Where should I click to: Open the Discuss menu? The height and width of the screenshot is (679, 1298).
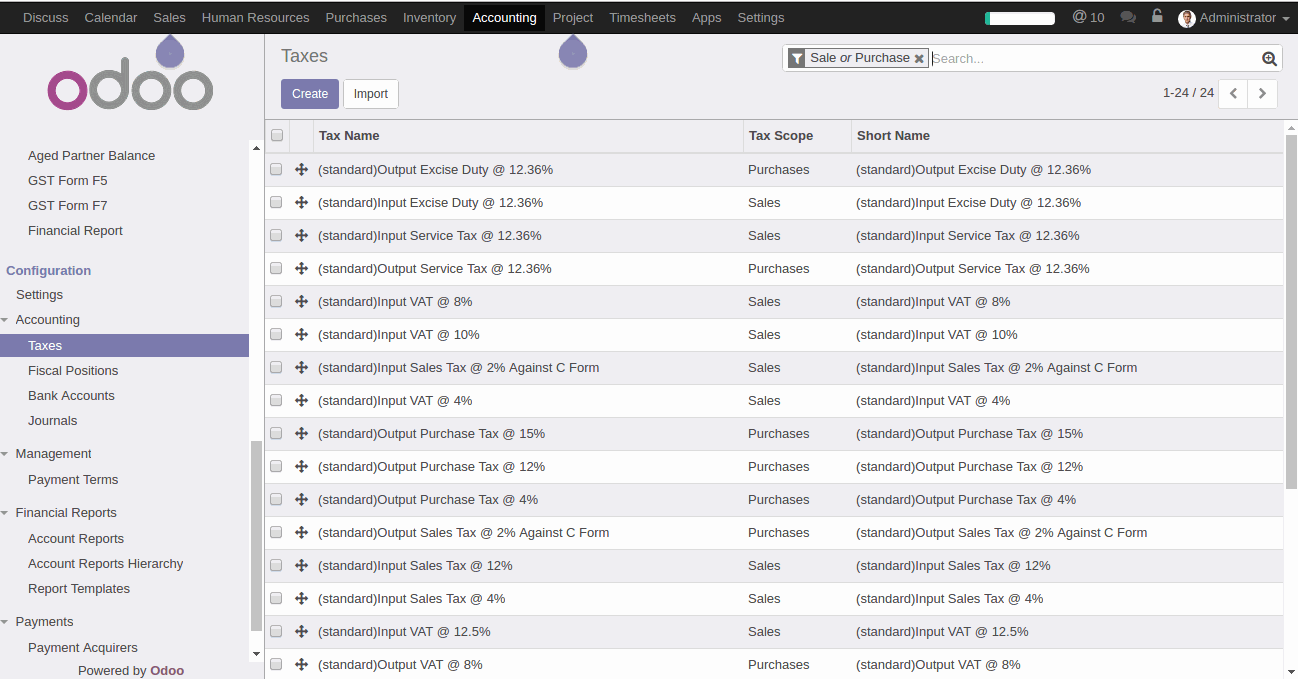45,17
